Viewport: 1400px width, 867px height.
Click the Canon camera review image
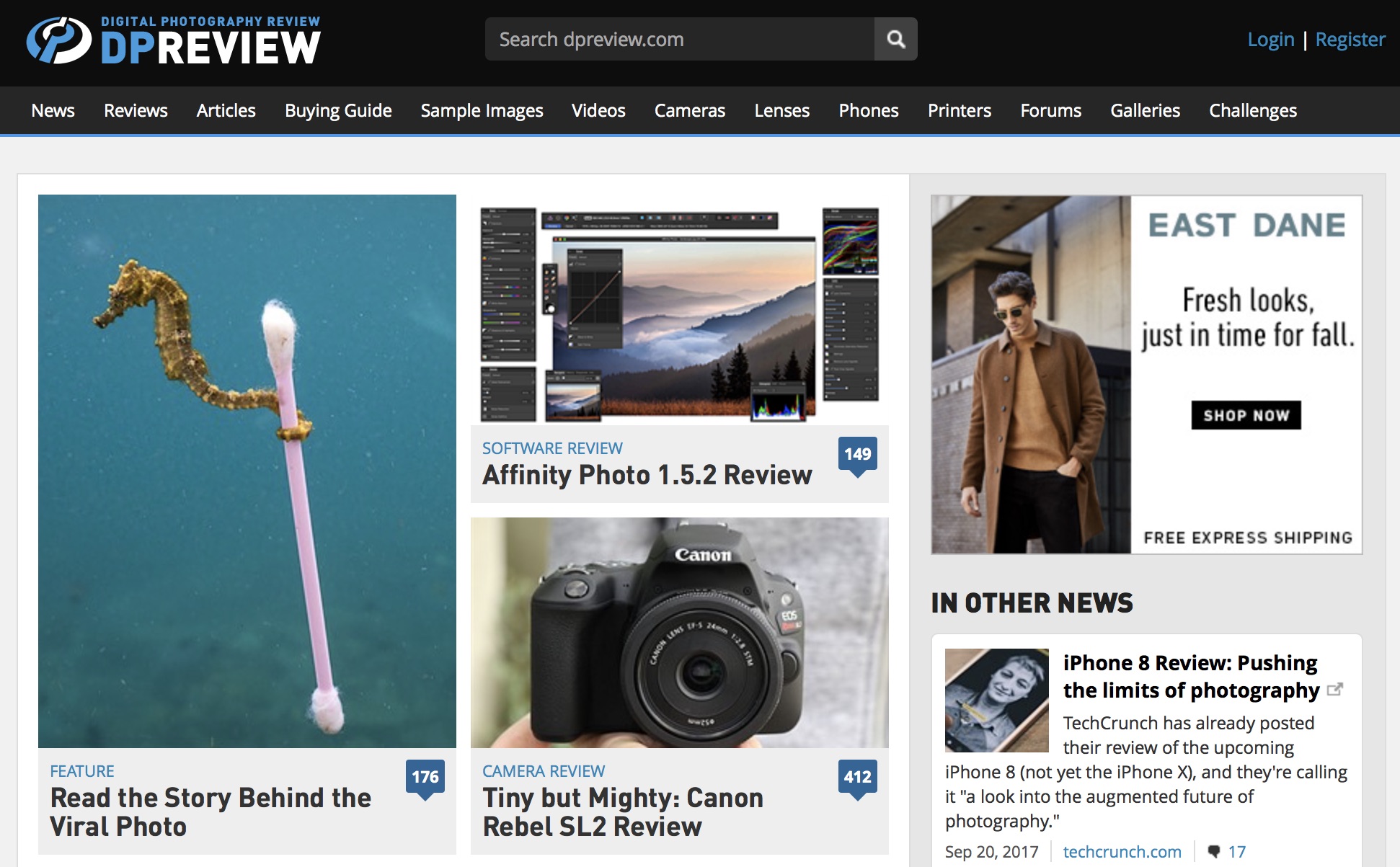[679, 632]
